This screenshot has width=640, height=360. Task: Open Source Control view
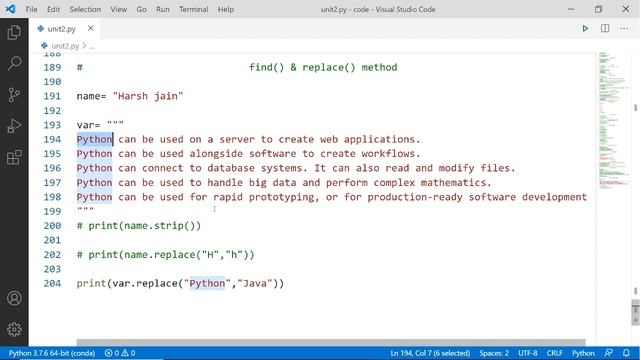point(14,95)
